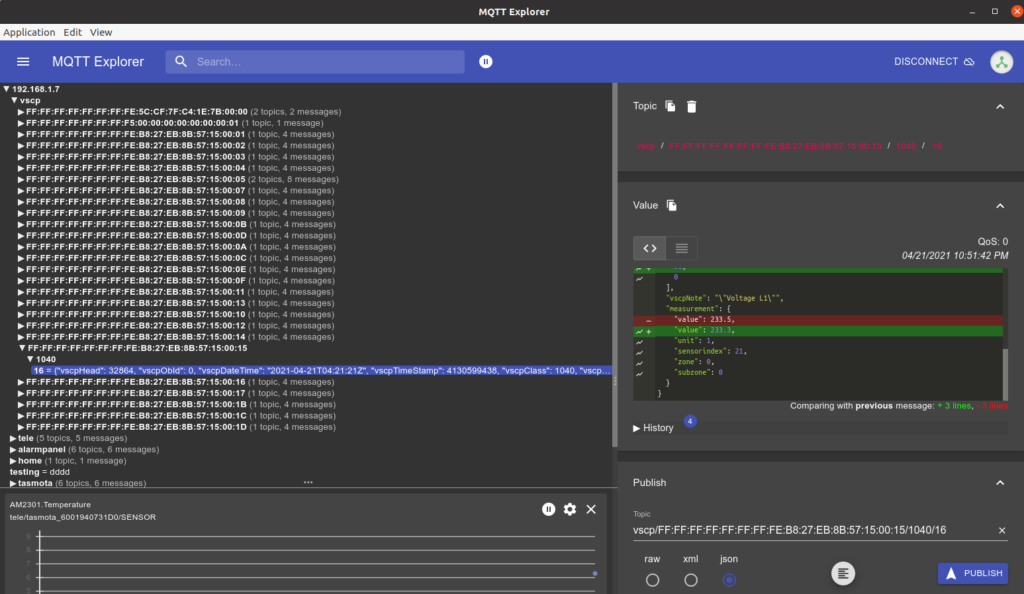Add green "value": 233.3 line to chart
This screenshot has width=1024, height=594.
click(x=639, y=331)
